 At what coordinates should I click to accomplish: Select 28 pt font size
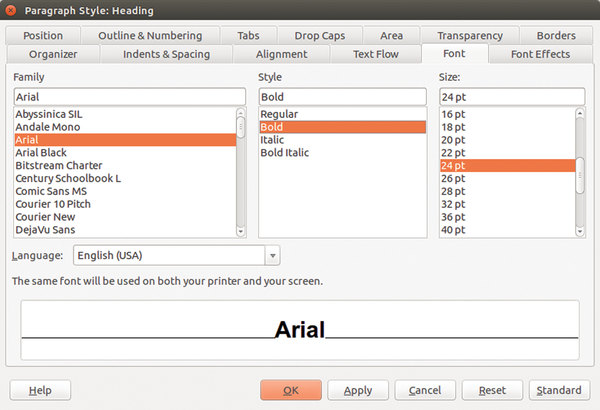507,191
